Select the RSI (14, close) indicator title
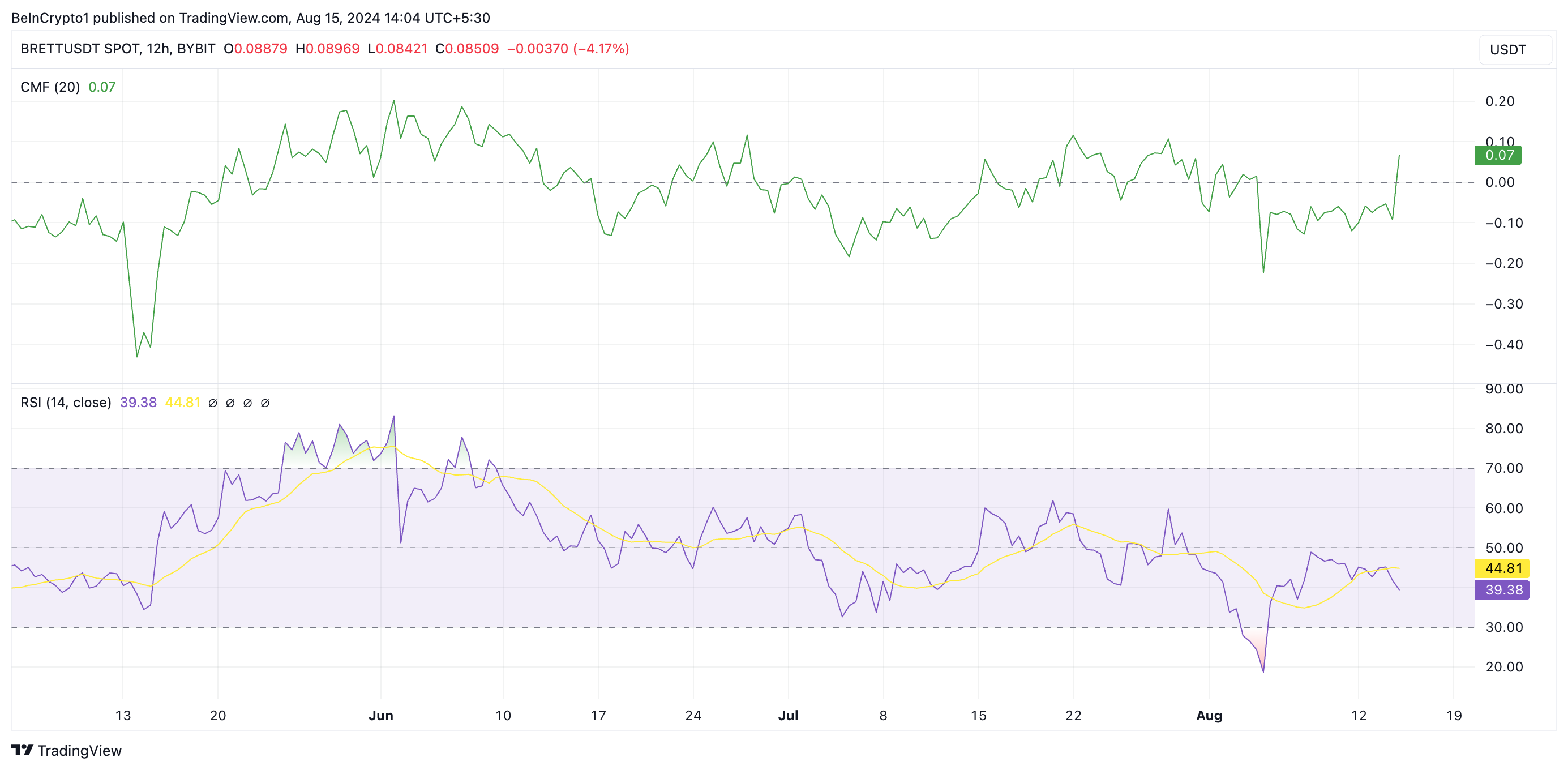1568x770 pixels. [66, 403]
